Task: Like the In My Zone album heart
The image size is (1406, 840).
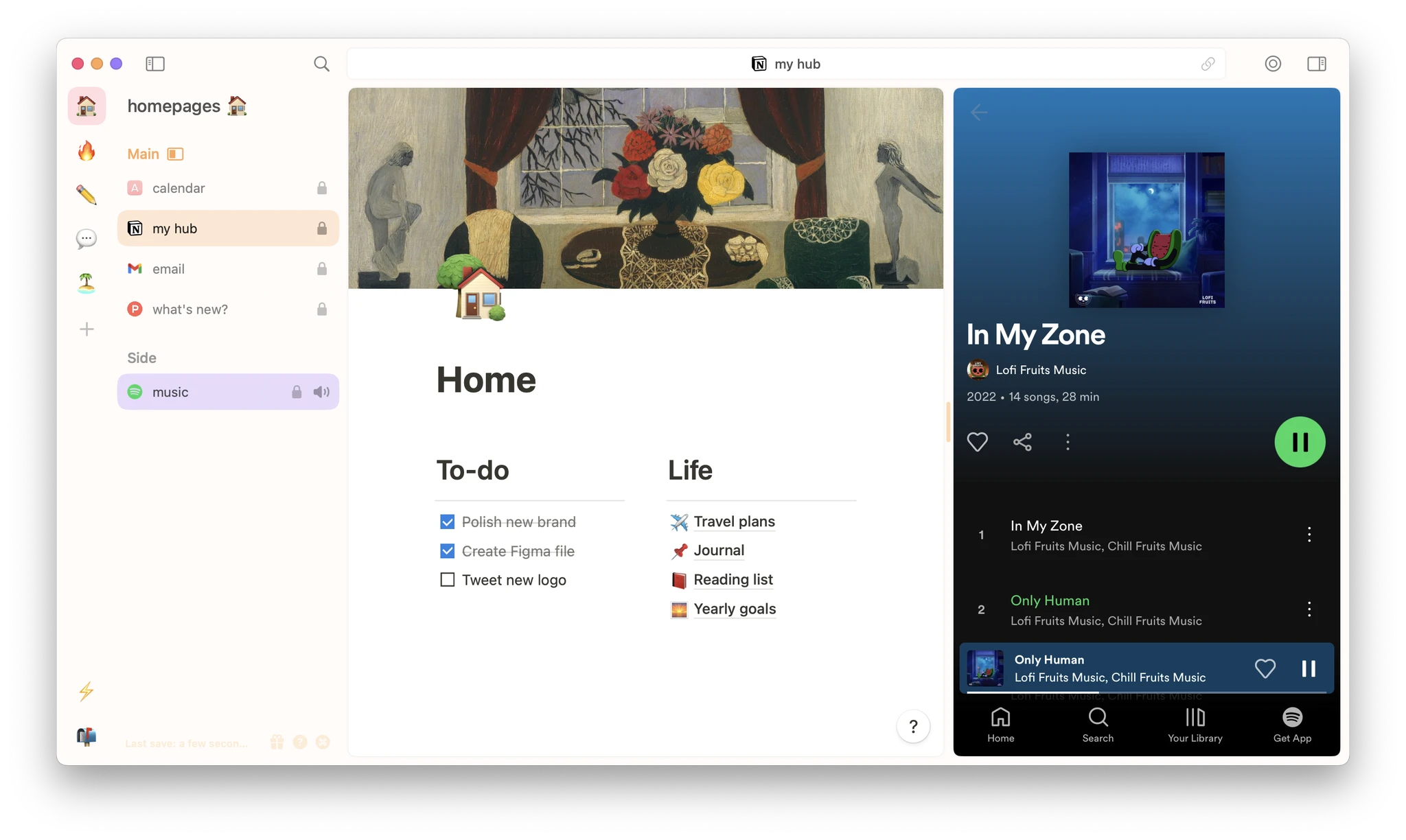Action: pyautogui.click(x=978, y=442)
